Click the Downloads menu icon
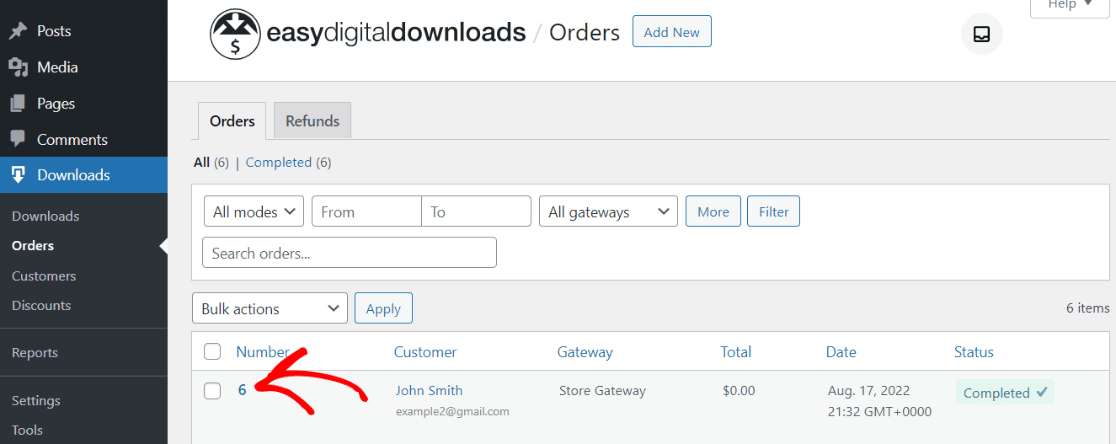This screenshot has width=1116, height=444. point(18,175)
